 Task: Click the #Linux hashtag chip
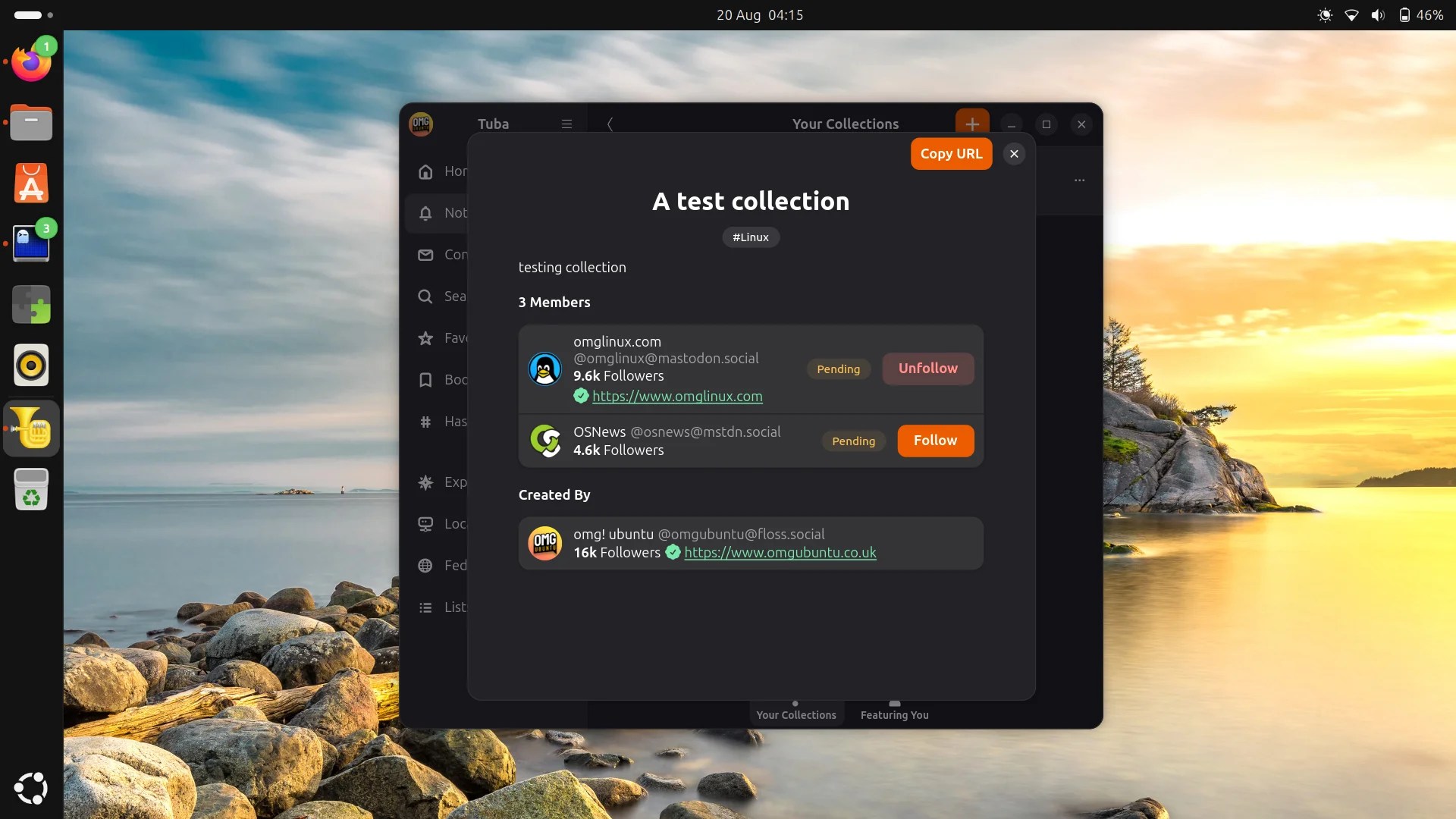[751, 237]
